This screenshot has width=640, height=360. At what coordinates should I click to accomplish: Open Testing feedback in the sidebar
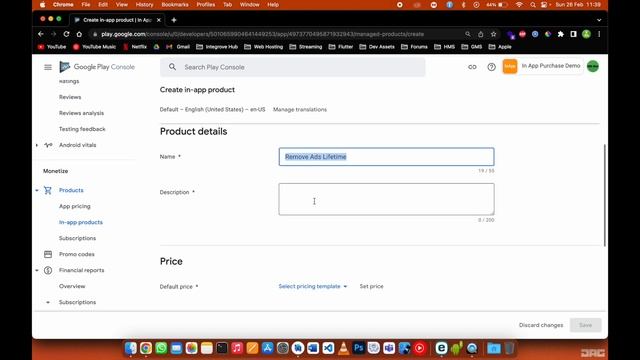82,129
